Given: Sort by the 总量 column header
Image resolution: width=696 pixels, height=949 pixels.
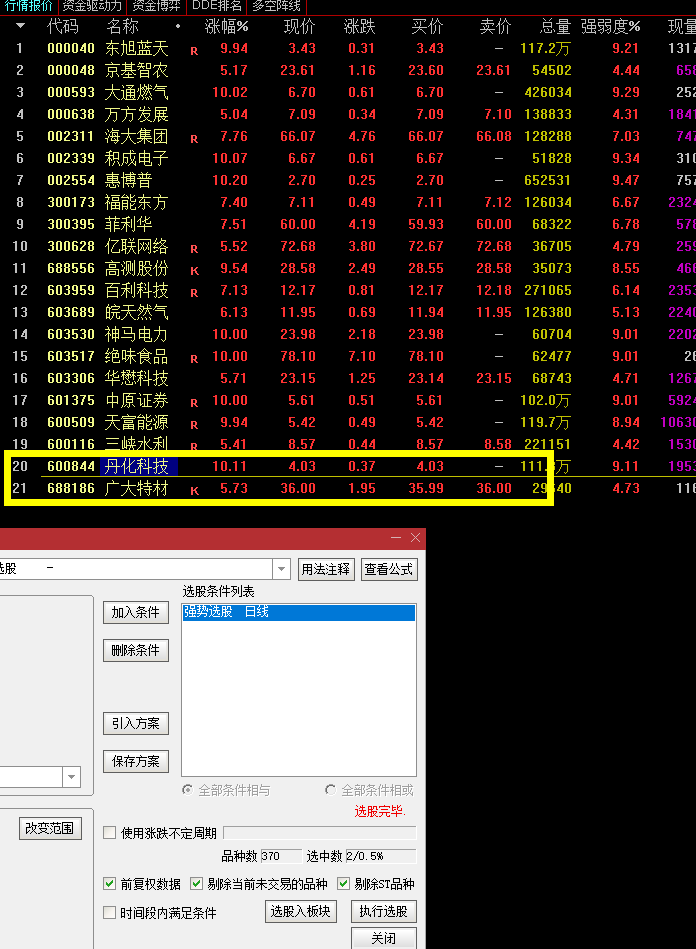Looking at the screenshot, I should [x=555, y=27].
